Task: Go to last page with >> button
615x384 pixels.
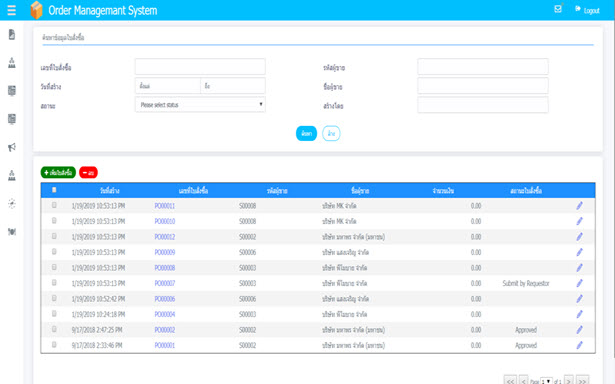Action: pyautogui.click(x=582, y=380)
